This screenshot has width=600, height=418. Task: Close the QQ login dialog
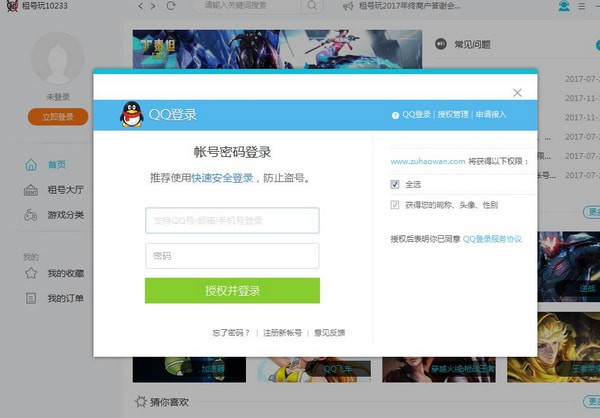pos(517,93)
